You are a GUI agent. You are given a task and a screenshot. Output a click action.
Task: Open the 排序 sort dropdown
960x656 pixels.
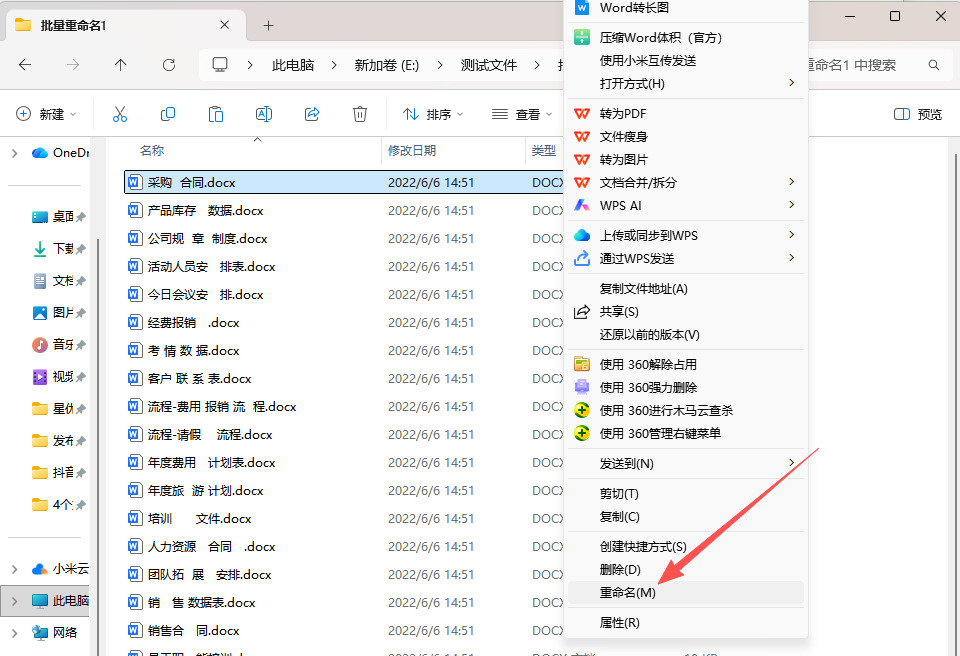click(x=433, y=114)
